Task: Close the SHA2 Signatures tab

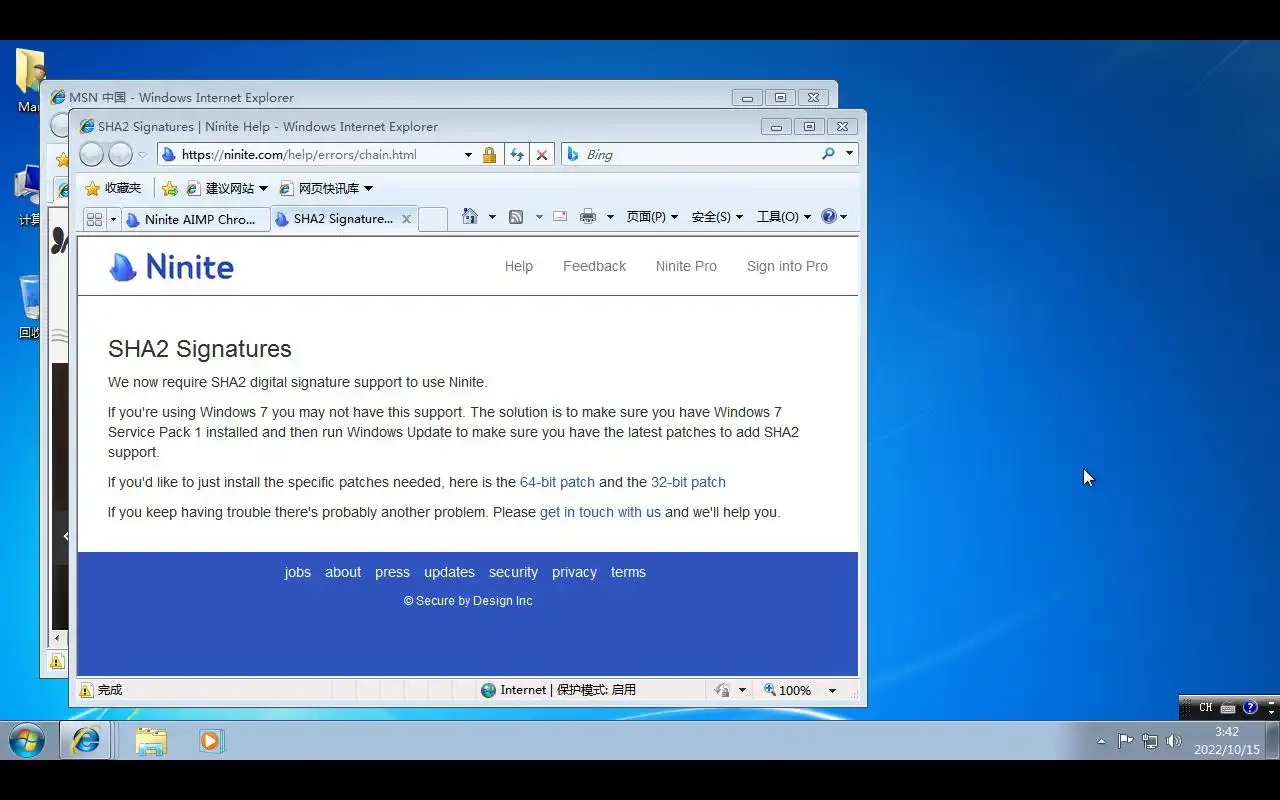Action: click(406, 219)
